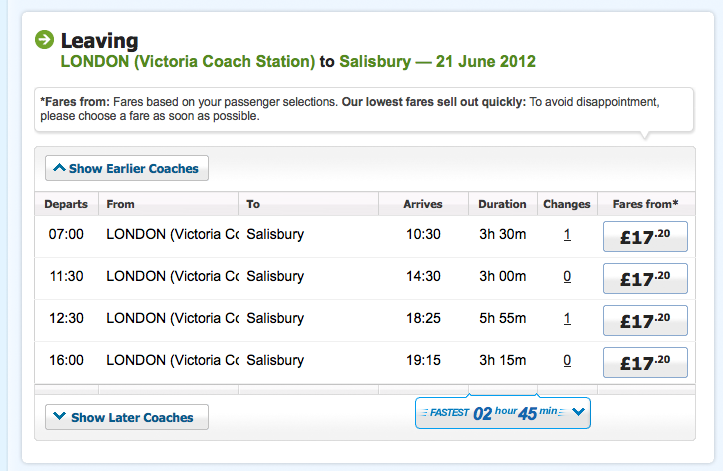Click the Duration column header
Viewport: 723px width, 471px height.
pyautogui.click(x=502, y=204)
